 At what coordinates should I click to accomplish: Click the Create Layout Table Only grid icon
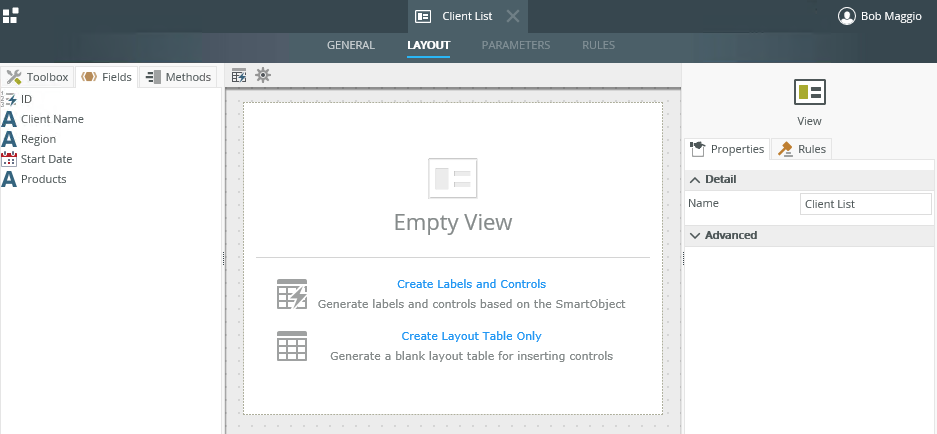click(291, 346)
